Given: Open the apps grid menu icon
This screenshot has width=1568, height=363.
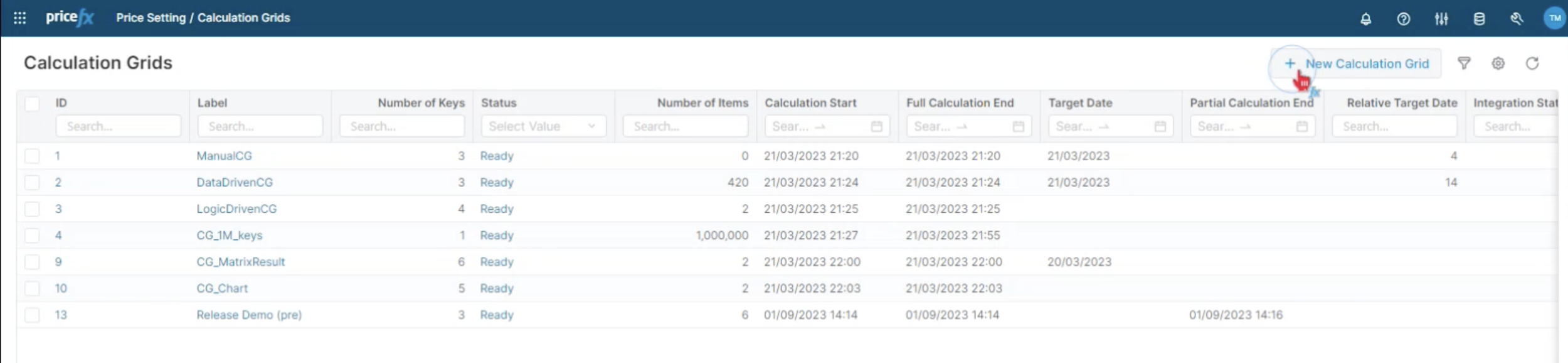Looking at the screenshot, I should pos(19,18).
